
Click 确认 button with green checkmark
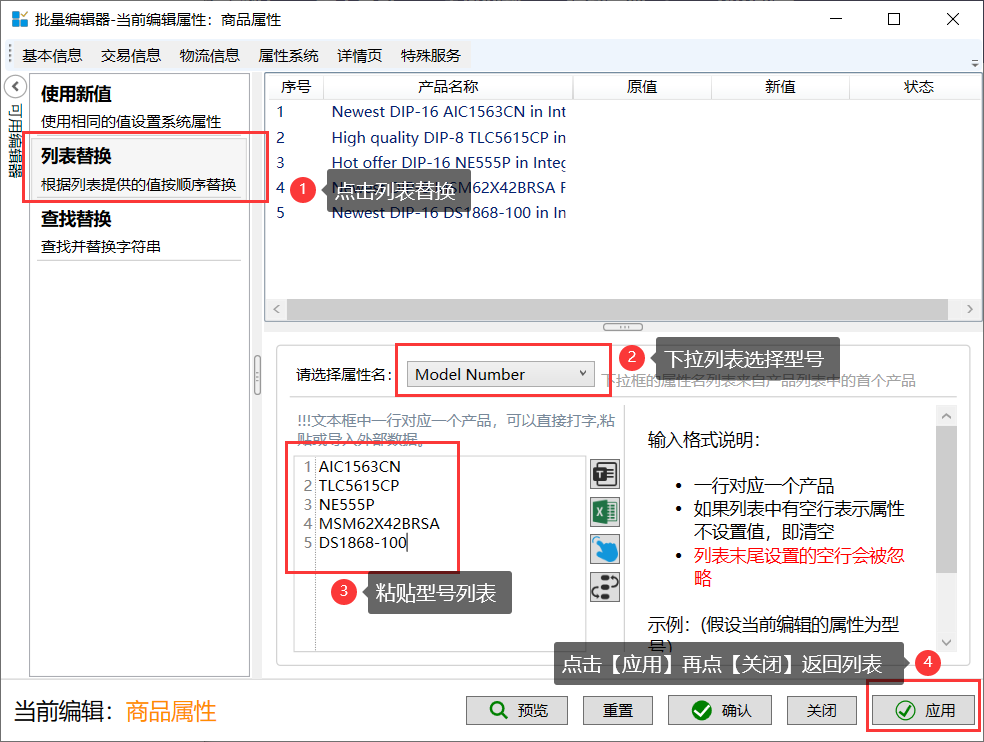point(719,710)
